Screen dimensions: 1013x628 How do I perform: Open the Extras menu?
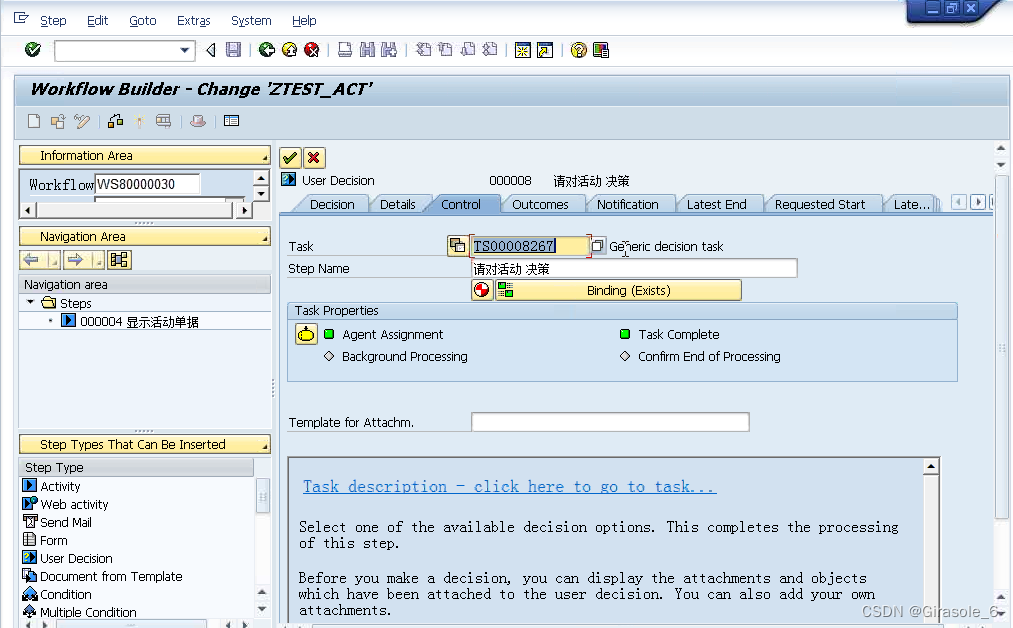click(x=194, y=21)
